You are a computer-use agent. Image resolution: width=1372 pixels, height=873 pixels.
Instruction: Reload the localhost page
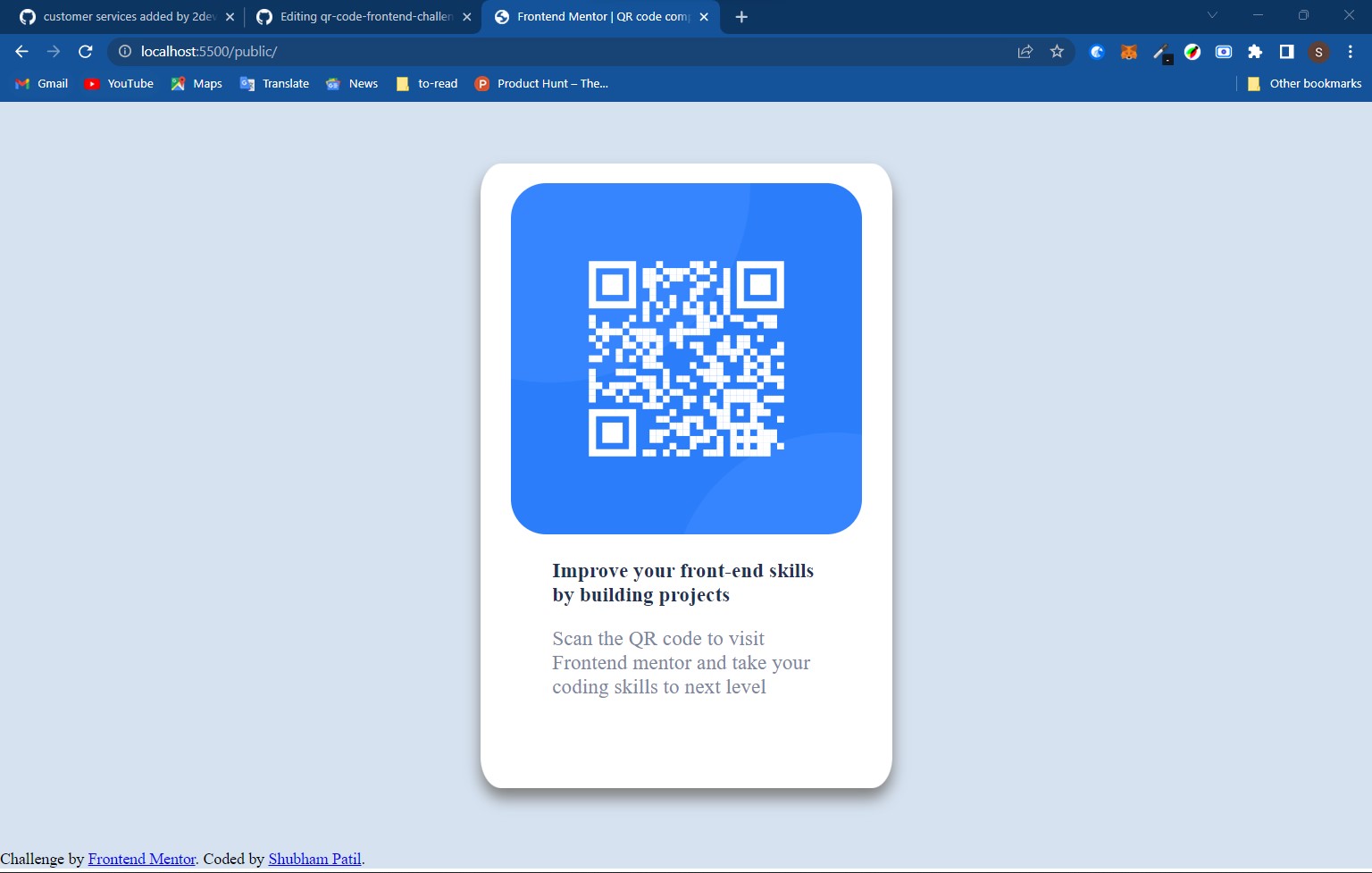[85, 51]
